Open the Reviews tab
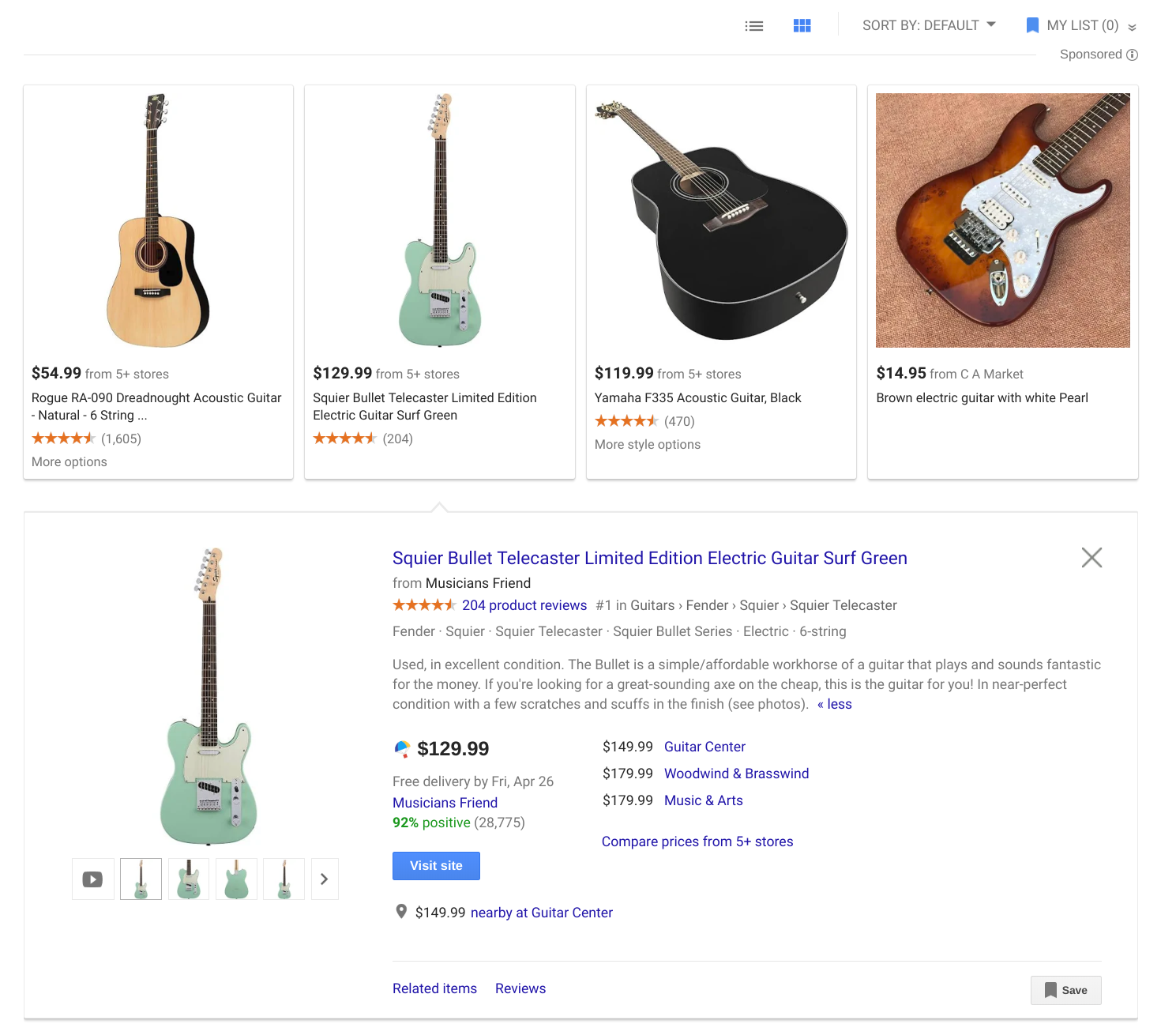This screenshot has width=1176, height=1024. (x=520, y=988)
